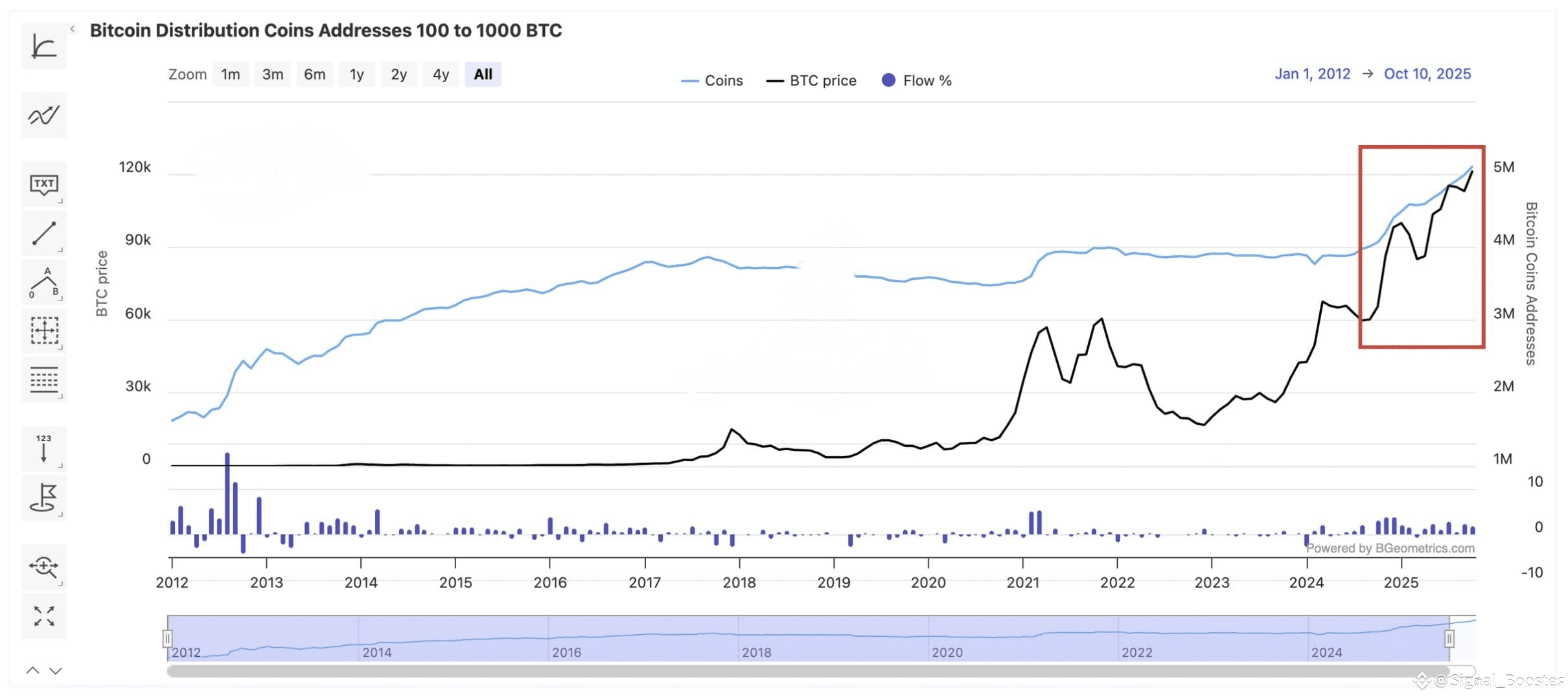Activate the magnifier zoom tool
Screen dimensions: 1568x697
point(44,567)
